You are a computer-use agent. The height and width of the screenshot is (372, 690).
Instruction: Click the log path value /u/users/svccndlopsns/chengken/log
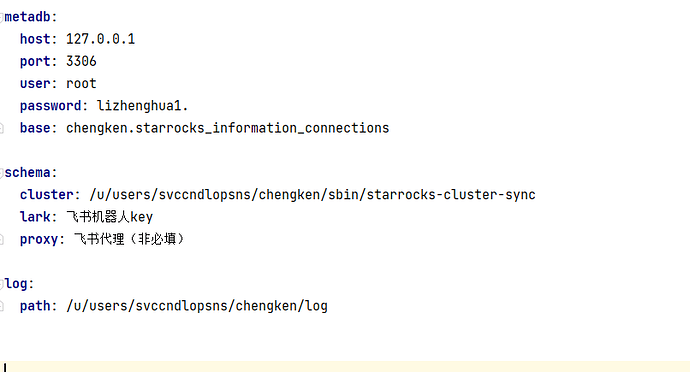[197, 306]
